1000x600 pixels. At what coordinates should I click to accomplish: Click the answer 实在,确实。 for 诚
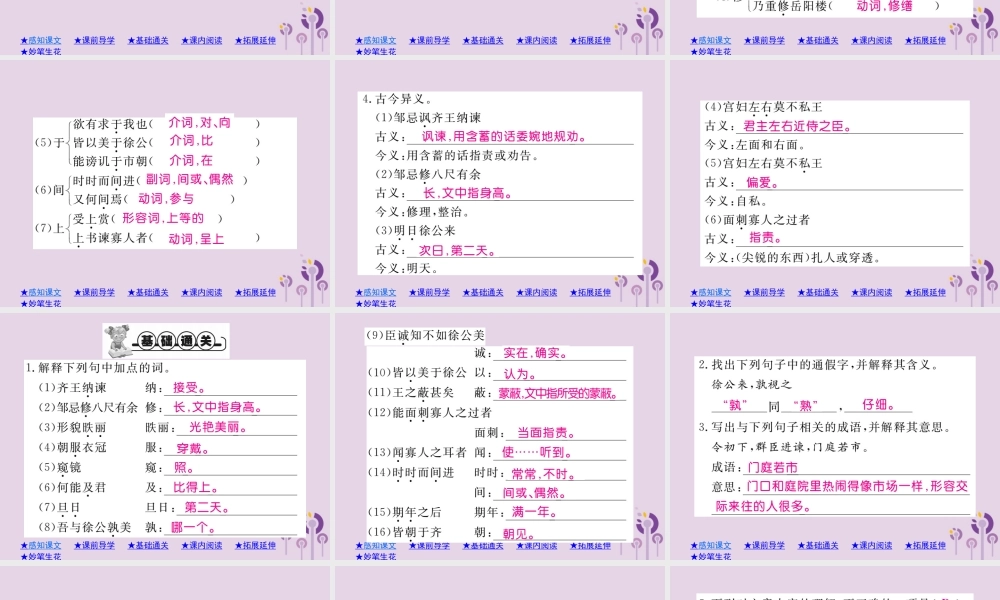coord(536,353)
